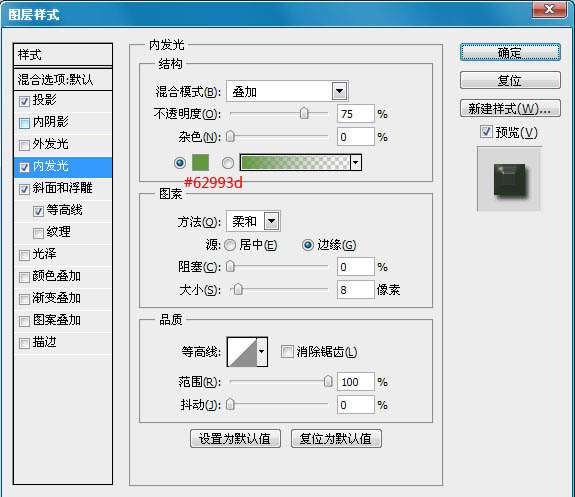
Task: Click the 大小 size slider handle
Action: tap(238, 290)
